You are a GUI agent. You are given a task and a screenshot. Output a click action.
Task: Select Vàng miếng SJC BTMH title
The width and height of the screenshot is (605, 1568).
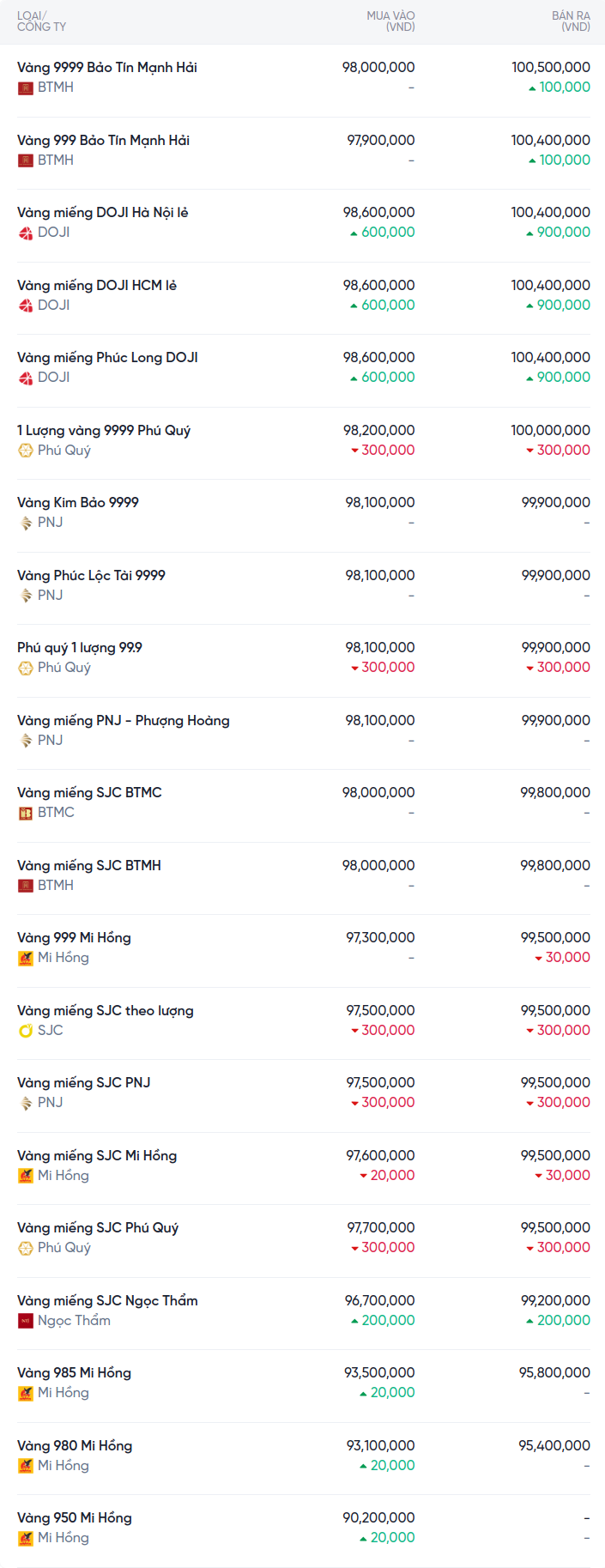(x=89, y=865)
